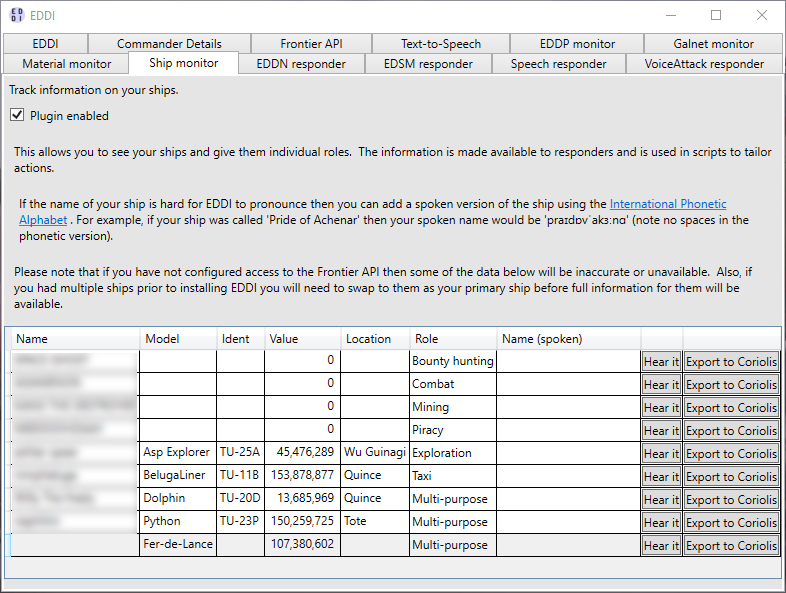Image resolution: width=786 pixels, height=593 pixels.
Task: Click Hear it for the Python
Action: [x=661, y=523]
